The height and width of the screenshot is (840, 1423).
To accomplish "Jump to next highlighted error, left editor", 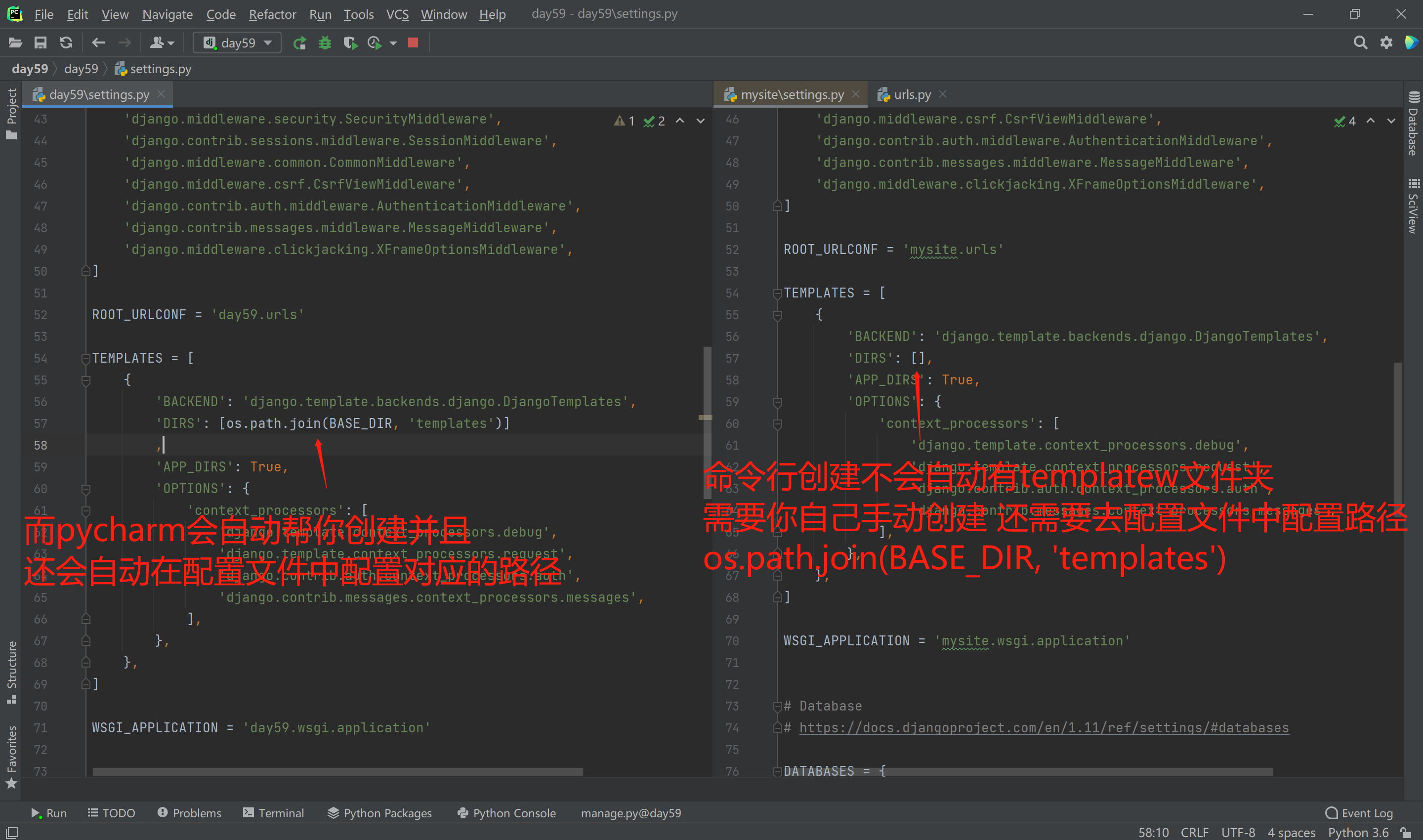I will (x=701, y=121).
